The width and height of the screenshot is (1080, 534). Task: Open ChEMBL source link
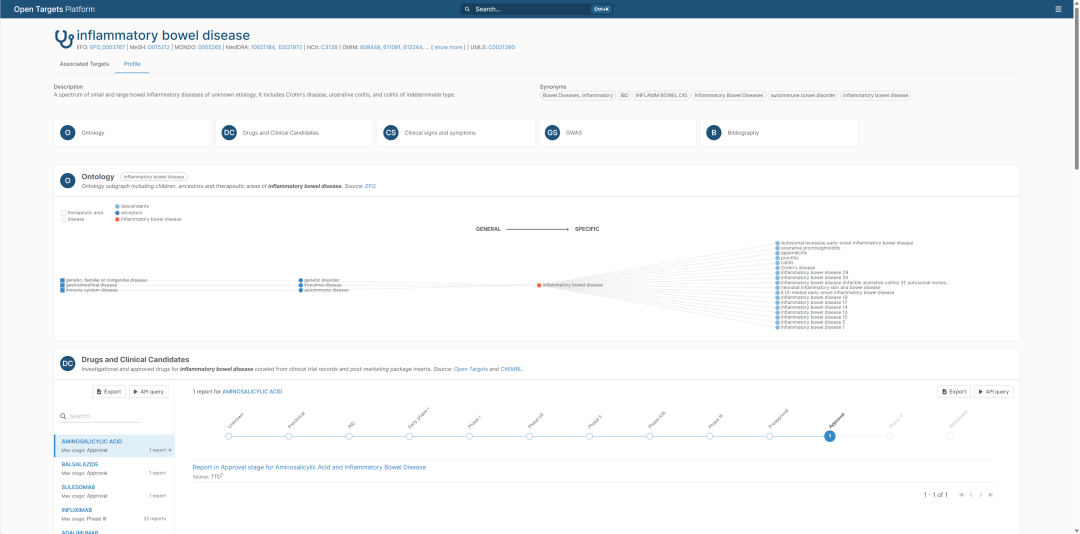[x=511, y=369]
